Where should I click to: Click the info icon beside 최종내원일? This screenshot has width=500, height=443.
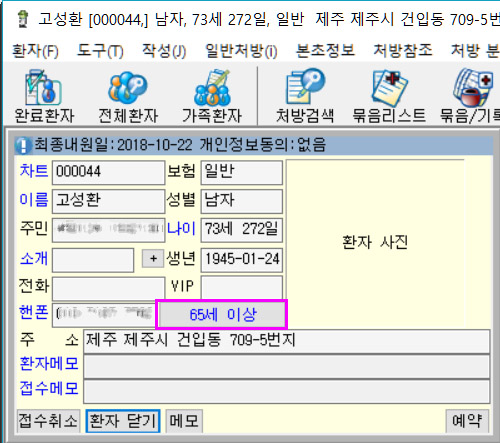click(23, 146)
